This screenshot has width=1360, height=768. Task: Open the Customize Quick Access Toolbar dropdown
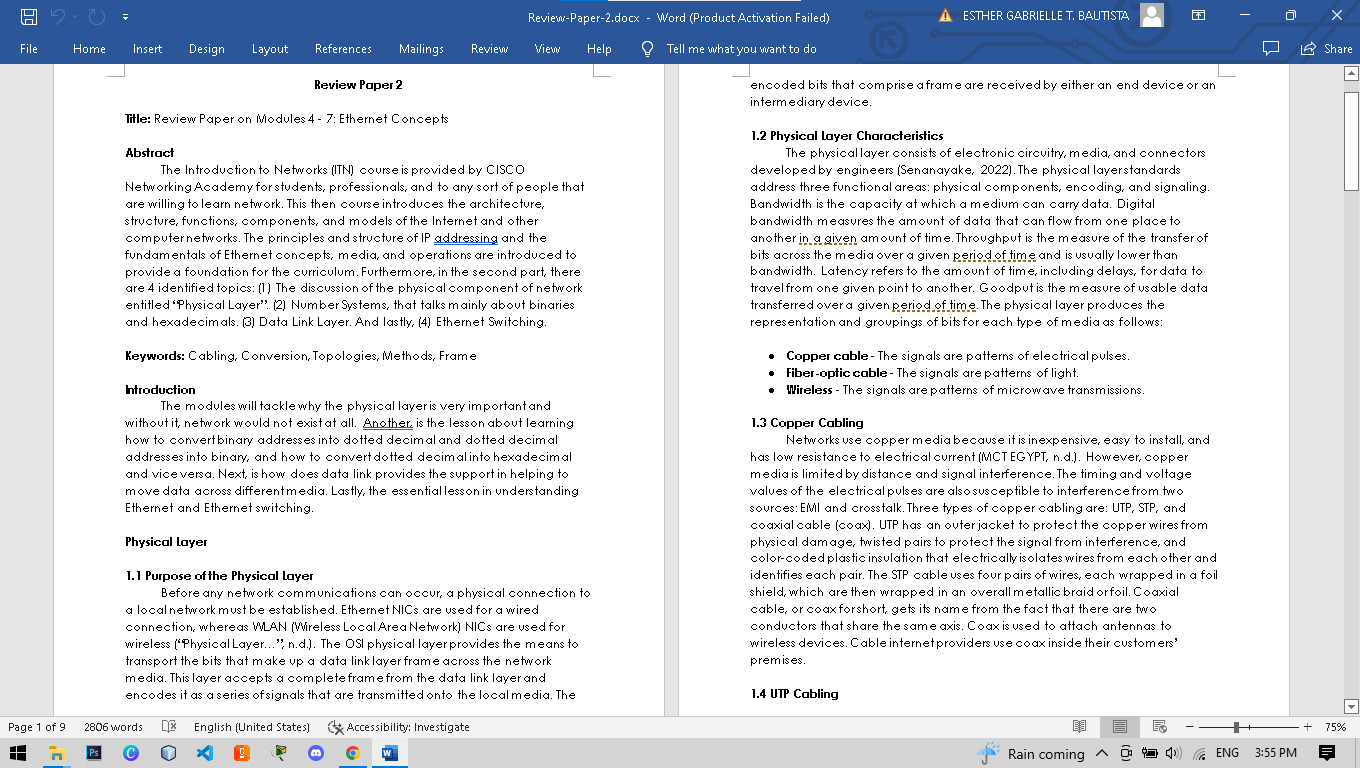tap(125, 17)
